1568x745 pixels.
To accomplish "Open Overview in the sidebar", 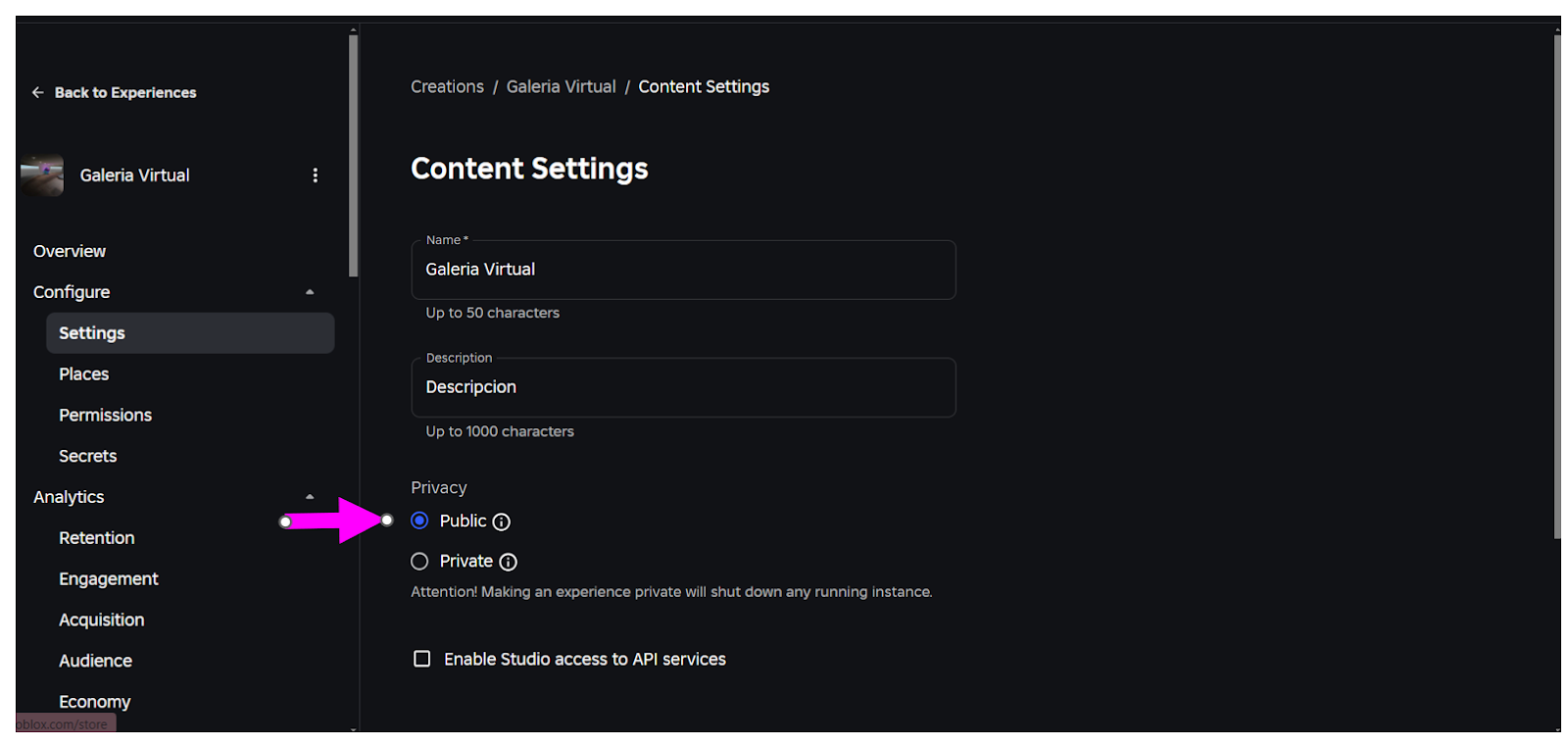I will (x=70, y=251).
